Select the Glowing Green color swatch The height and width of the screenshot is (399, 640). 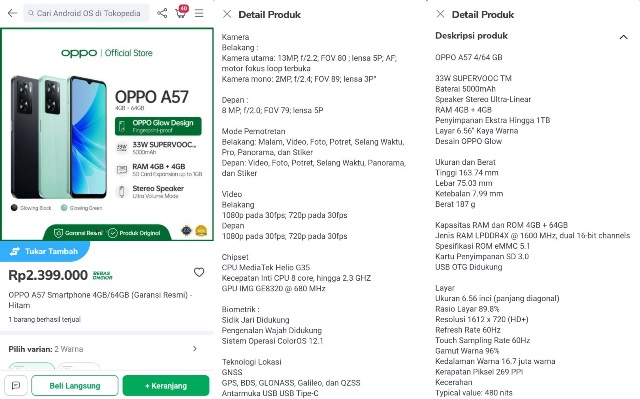point(64,208)
